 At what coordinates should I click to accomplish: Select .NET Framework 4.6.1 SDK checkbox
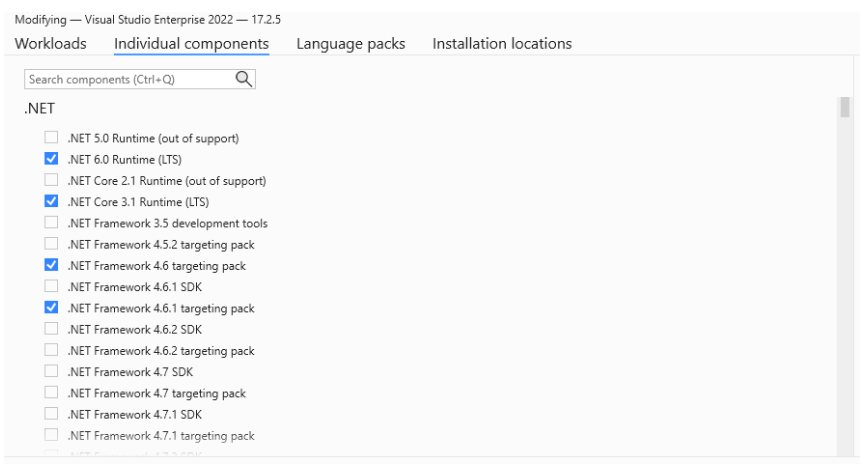coord(51,286)
